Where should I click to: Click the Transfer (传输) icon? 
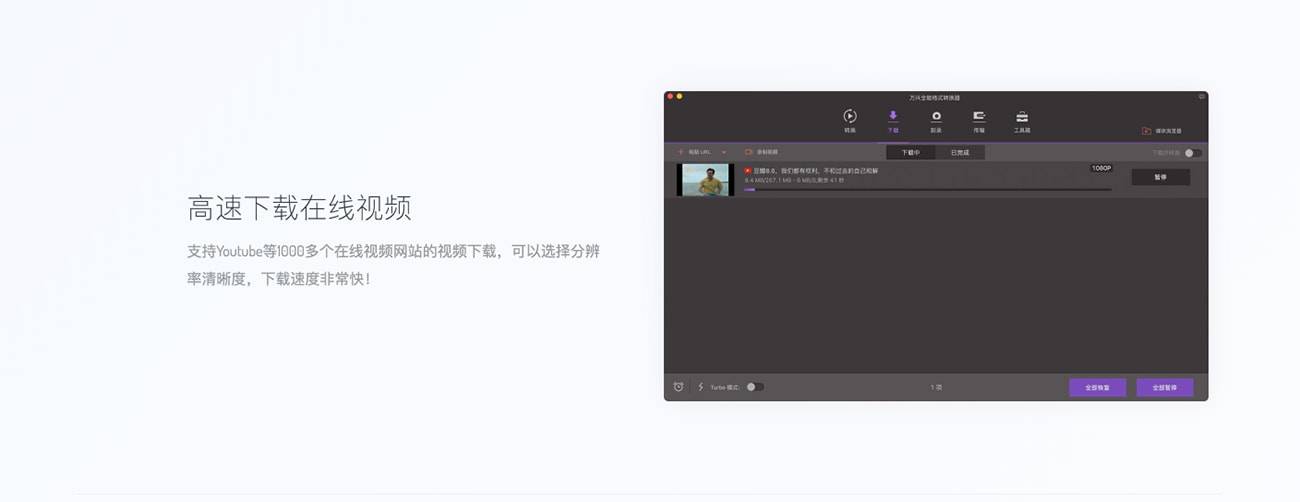(x=979, y=117)
